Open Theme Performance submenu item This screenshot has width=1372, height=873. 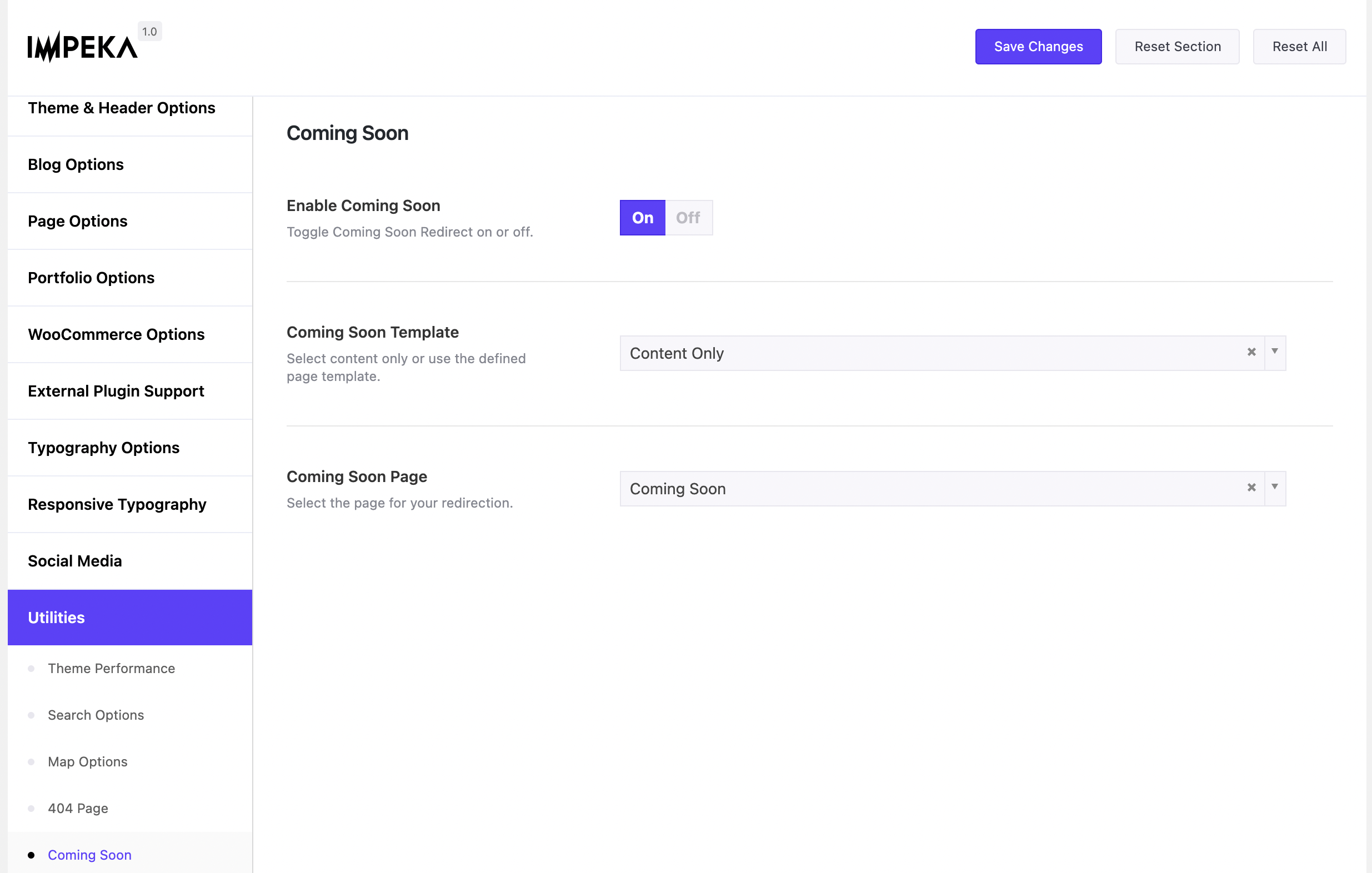pyautogui.click(x=111, y=668)
